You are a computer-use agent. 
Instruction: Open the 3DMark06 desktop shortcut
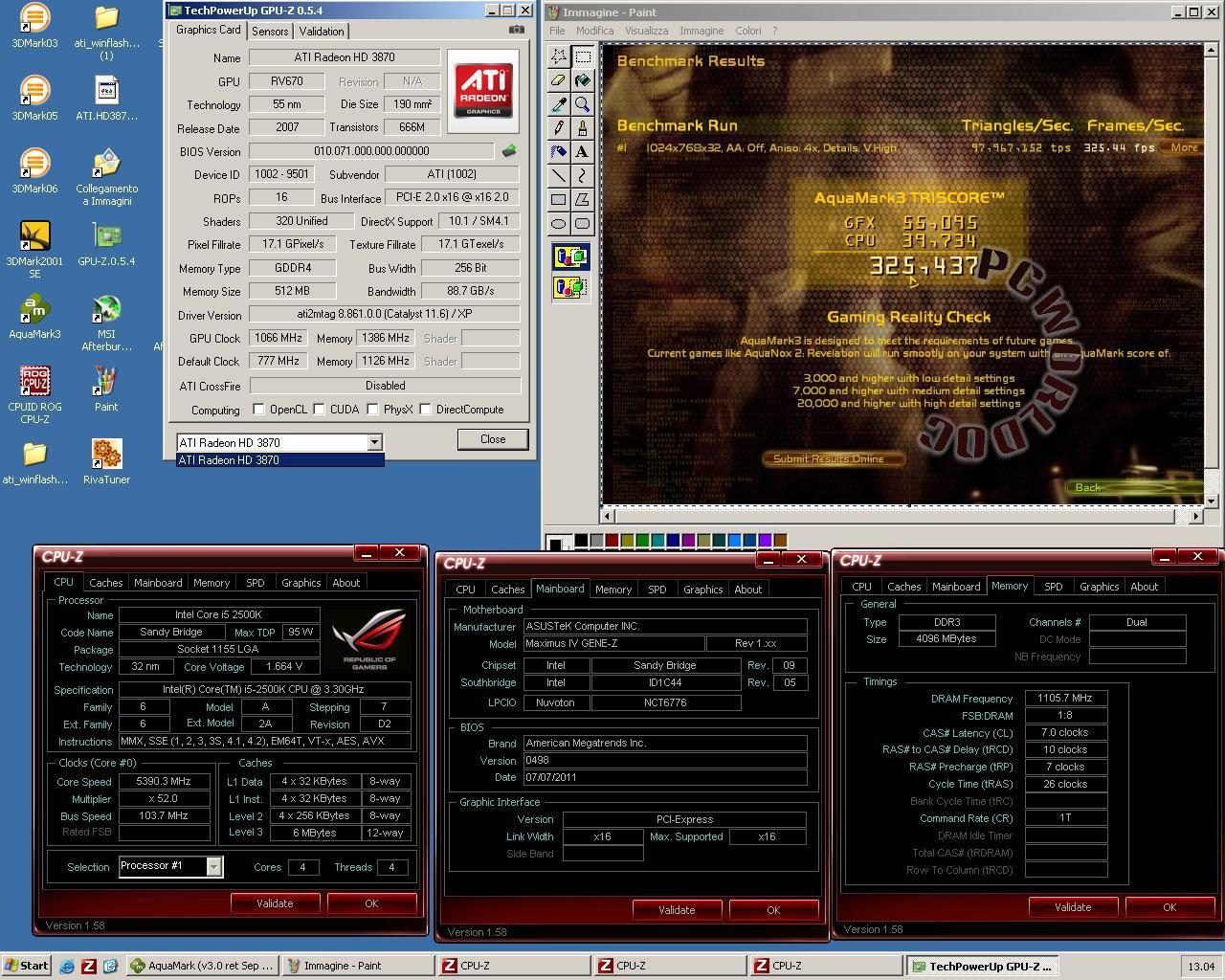[34, 172]
